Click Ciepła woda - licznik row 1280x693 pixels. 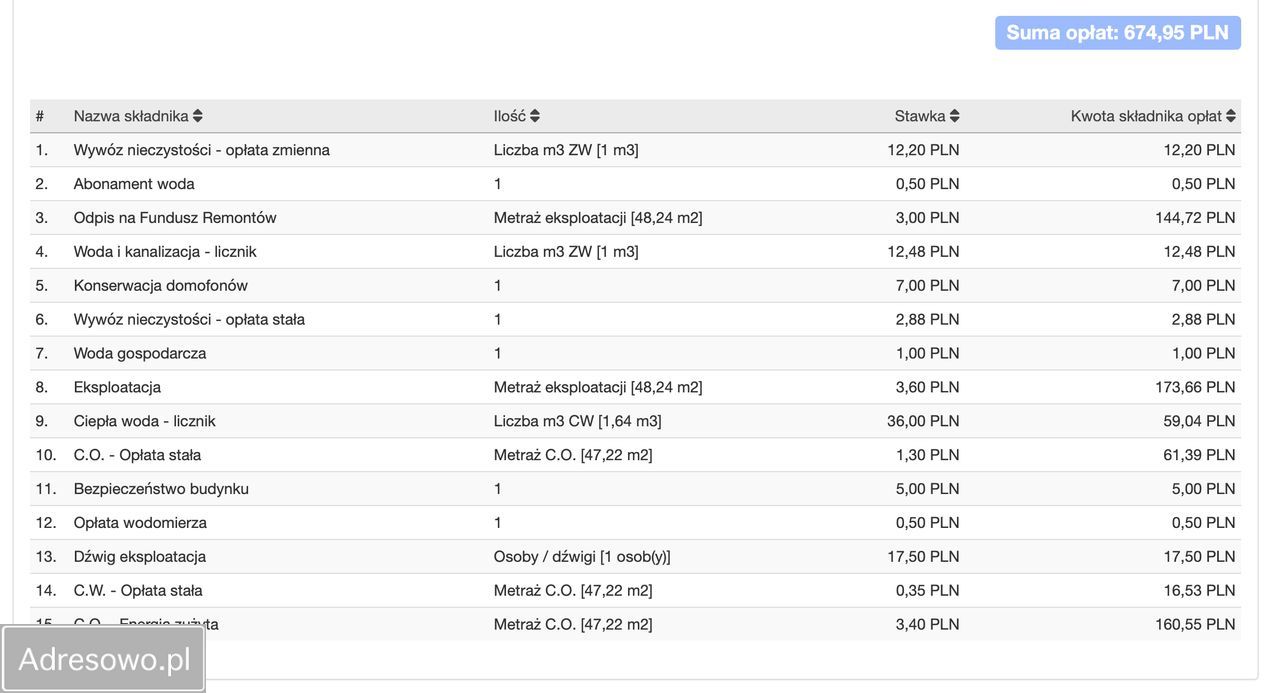point(144,421)
